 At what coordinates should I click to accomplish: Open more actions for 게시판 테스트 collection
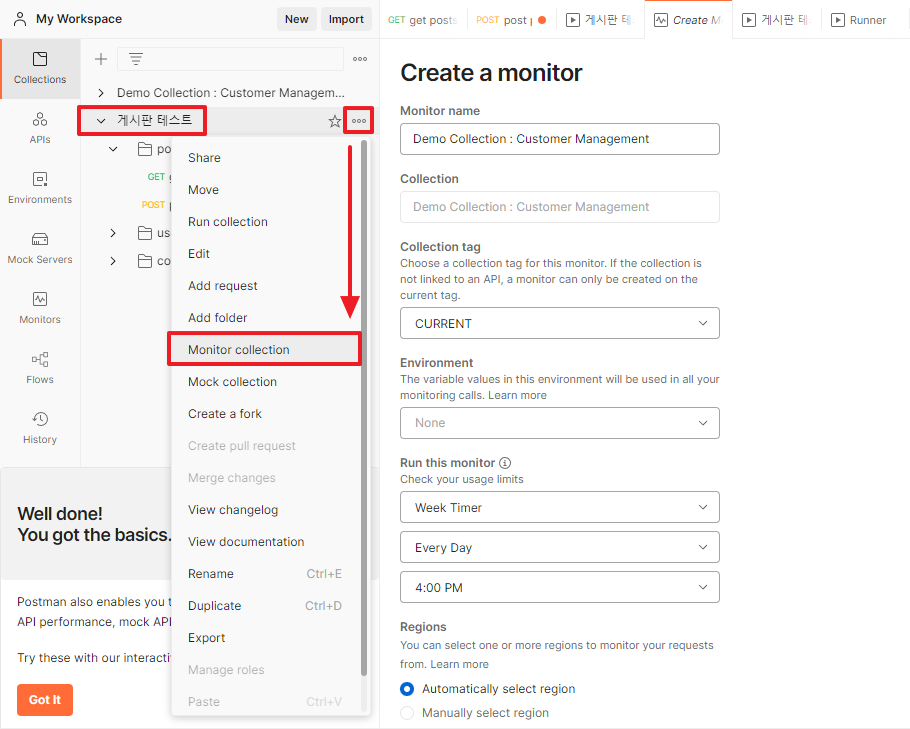[x=359, y=121]
